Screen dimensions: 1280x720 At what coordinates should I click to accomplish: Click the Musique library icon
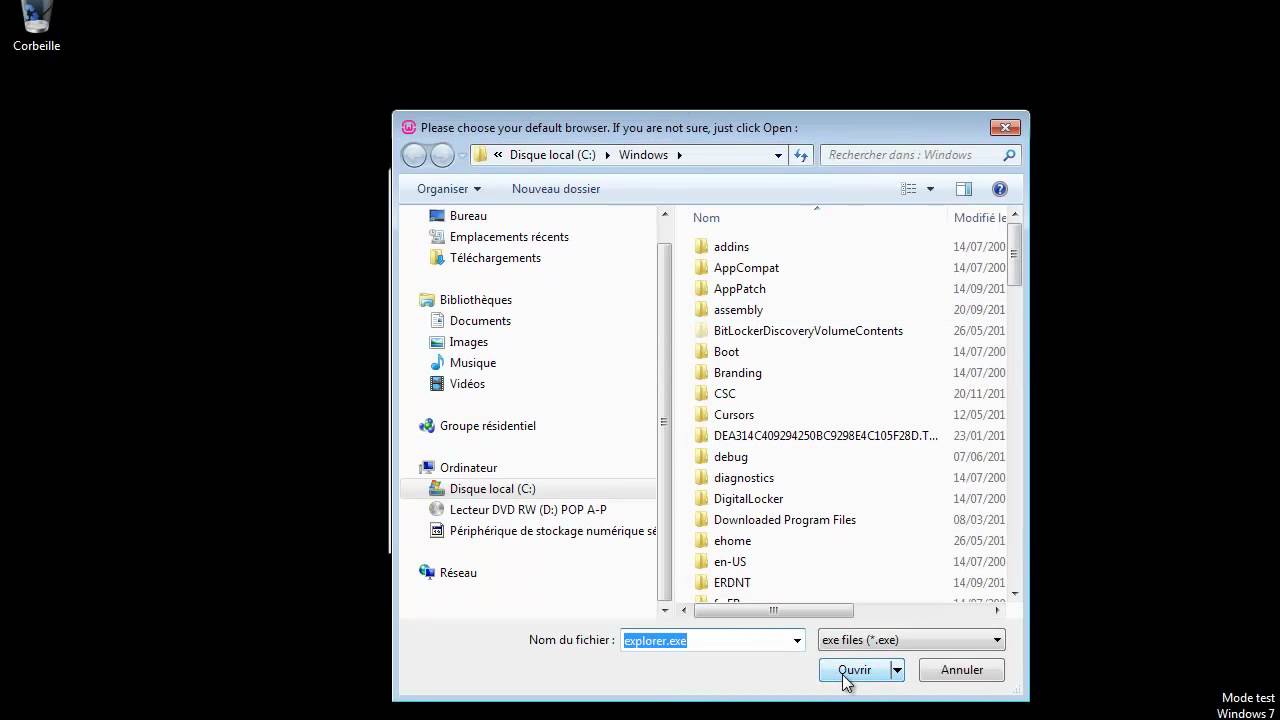[x=437, y=363]
